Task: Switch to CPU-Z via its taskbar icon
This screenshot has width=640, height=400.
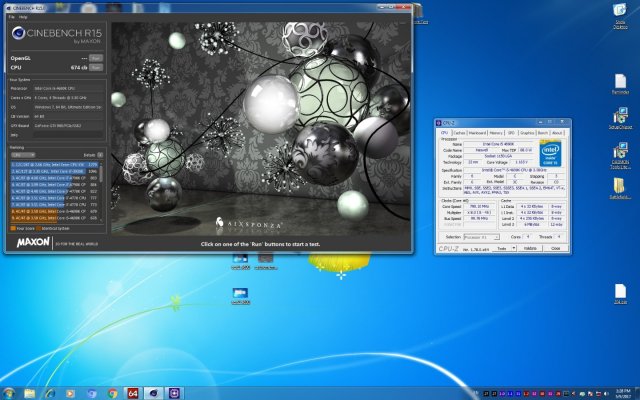Action: 174,393
